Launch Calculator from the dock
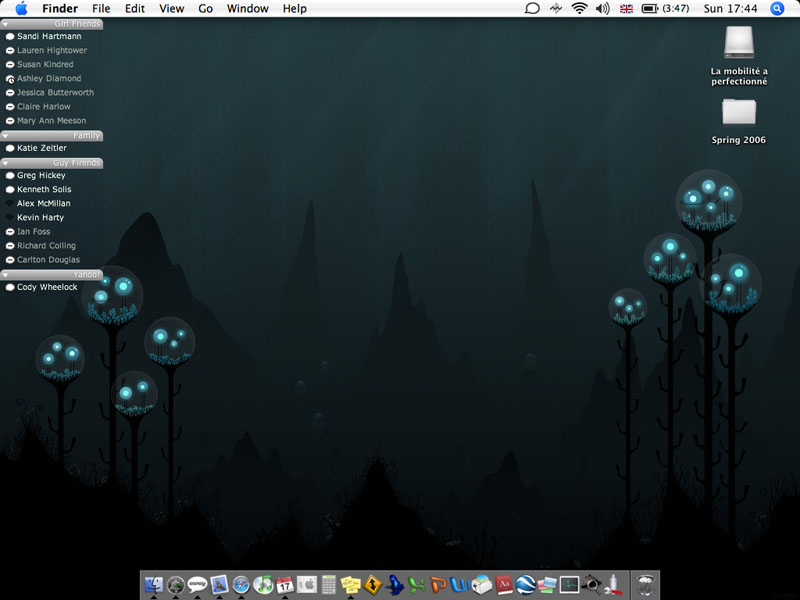The image size is (800, 600). point(329,585)
